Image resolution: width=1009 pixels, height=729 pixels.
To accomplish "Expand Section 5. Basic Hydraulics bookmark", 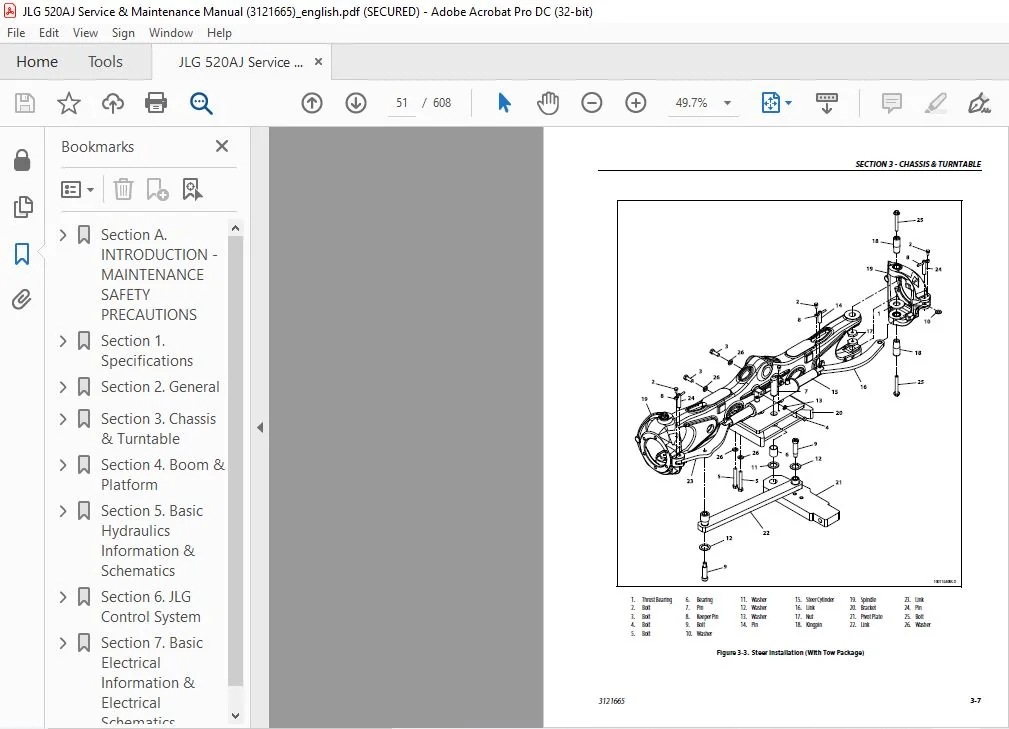I will [63, 512].
